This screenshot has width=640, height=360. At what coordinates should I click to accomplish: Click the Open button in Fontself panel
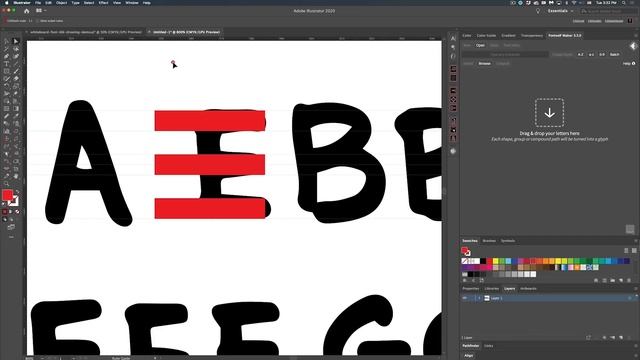[x=480, y=45]
